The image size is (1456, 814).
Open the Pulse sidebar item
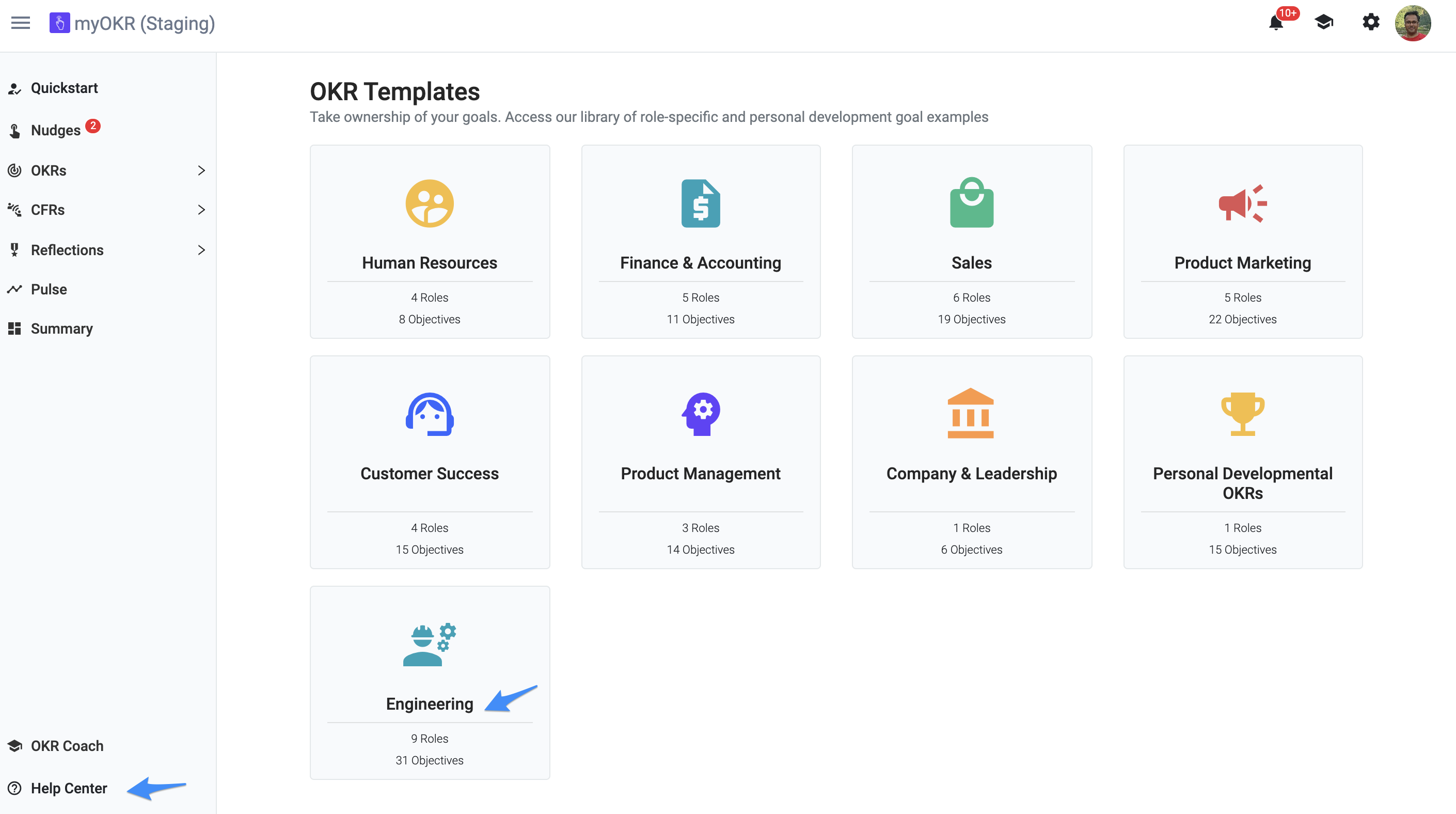[49, 289]
